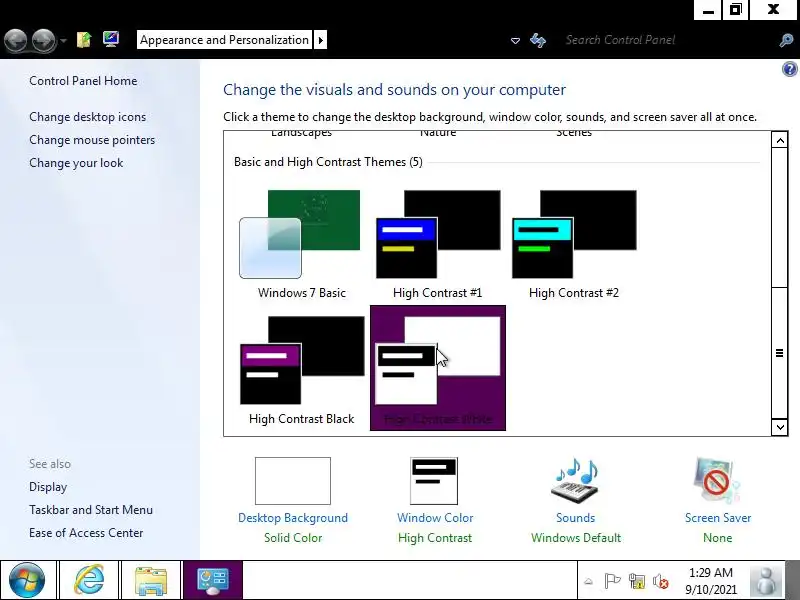
Task: Click the Personalization taskbar button
Action: click(213, 580)
